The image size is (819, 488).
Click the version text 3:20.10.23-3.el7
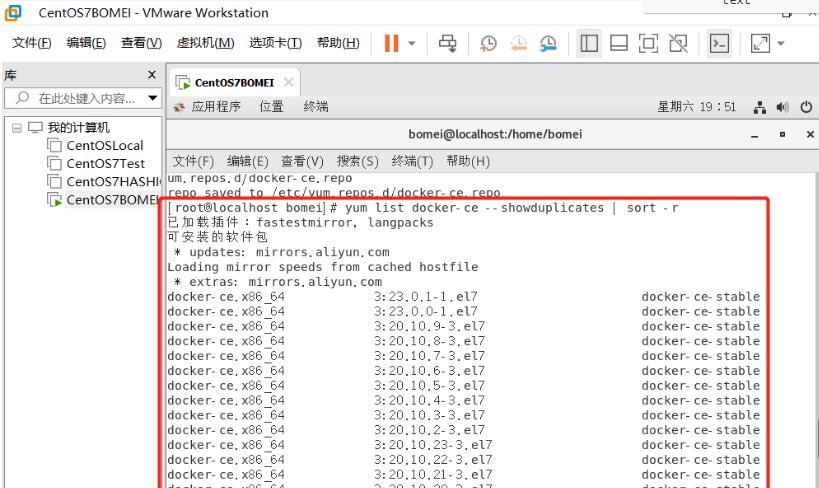click(x=432, y=445)
